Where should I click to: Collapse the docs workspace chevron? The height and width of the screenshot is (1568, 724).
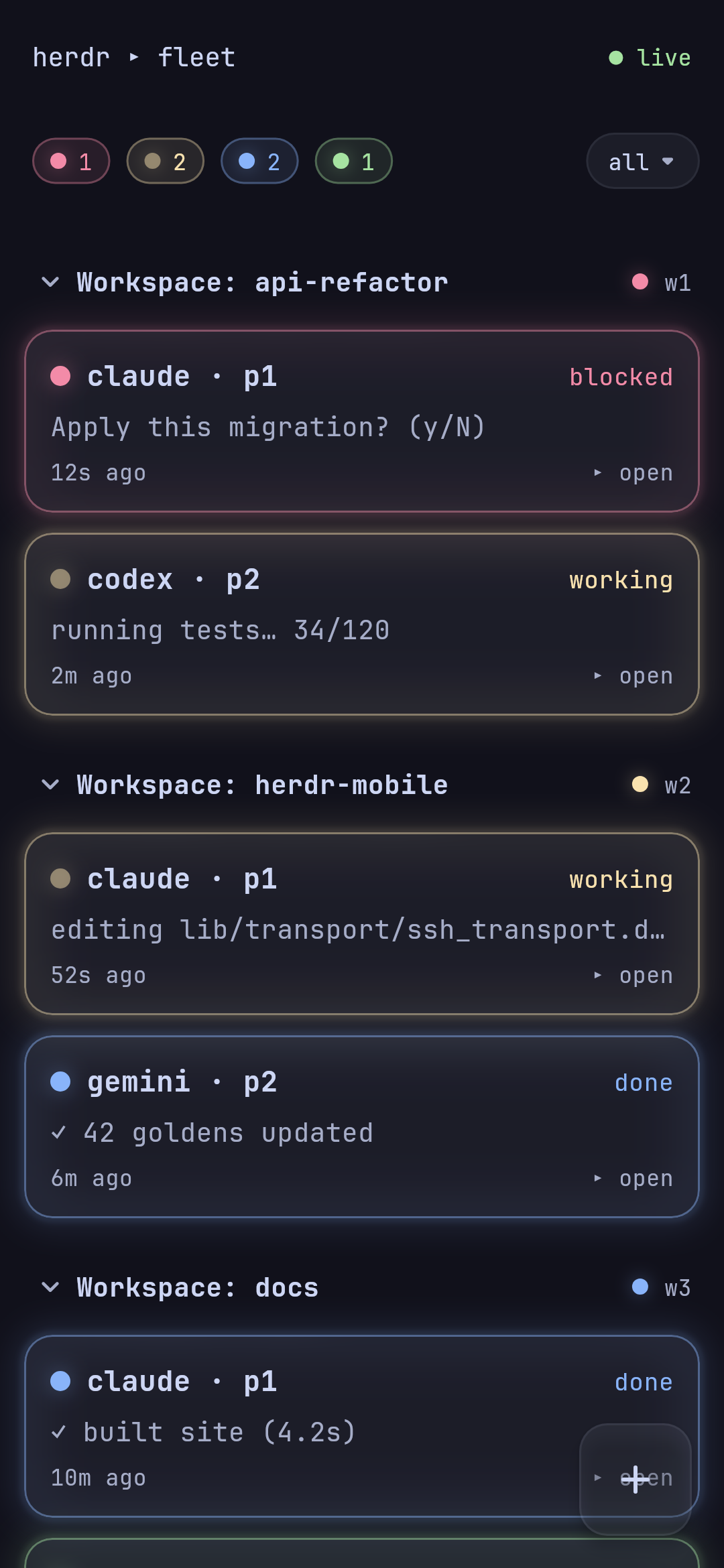click(50, 1287)
